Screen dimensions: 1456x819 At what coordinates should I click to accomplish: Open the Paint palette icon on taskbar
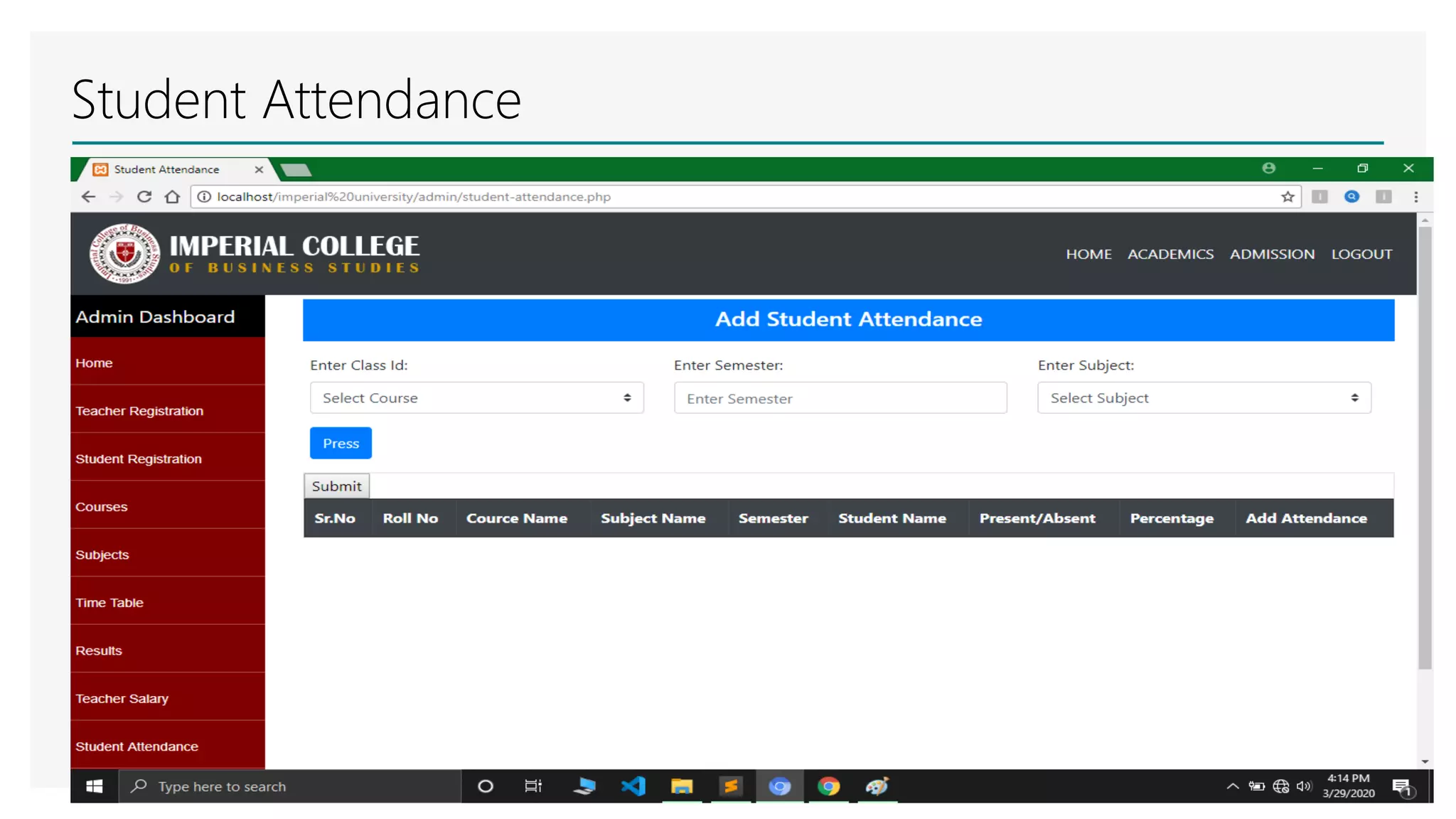pyautogui.click(x=877, y=786)
